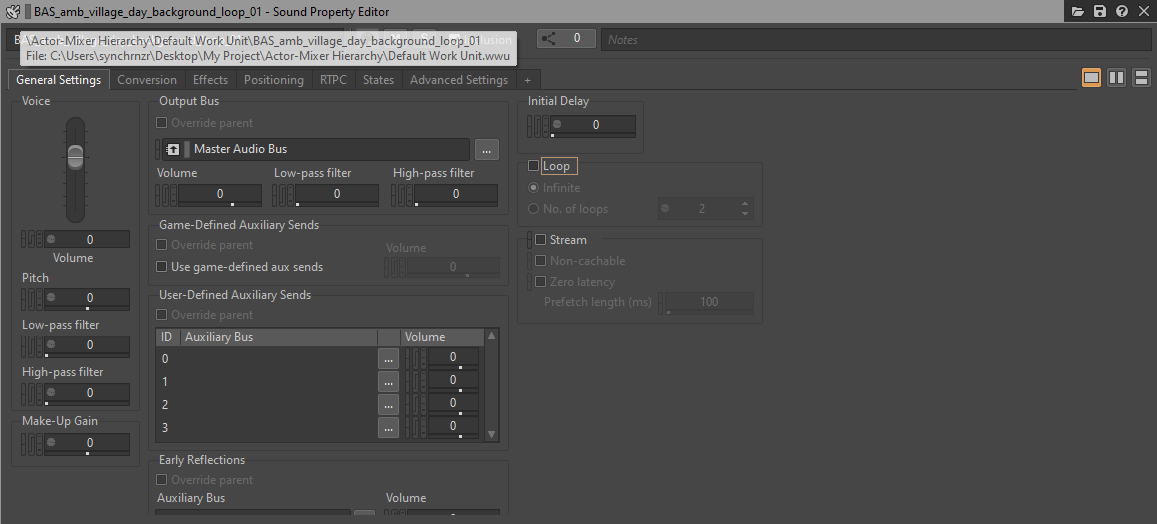Screen dimensions: 1157x524
Task: Click the scroll down arrow of auxiliary sends list
Action: (x=491, y=435)
